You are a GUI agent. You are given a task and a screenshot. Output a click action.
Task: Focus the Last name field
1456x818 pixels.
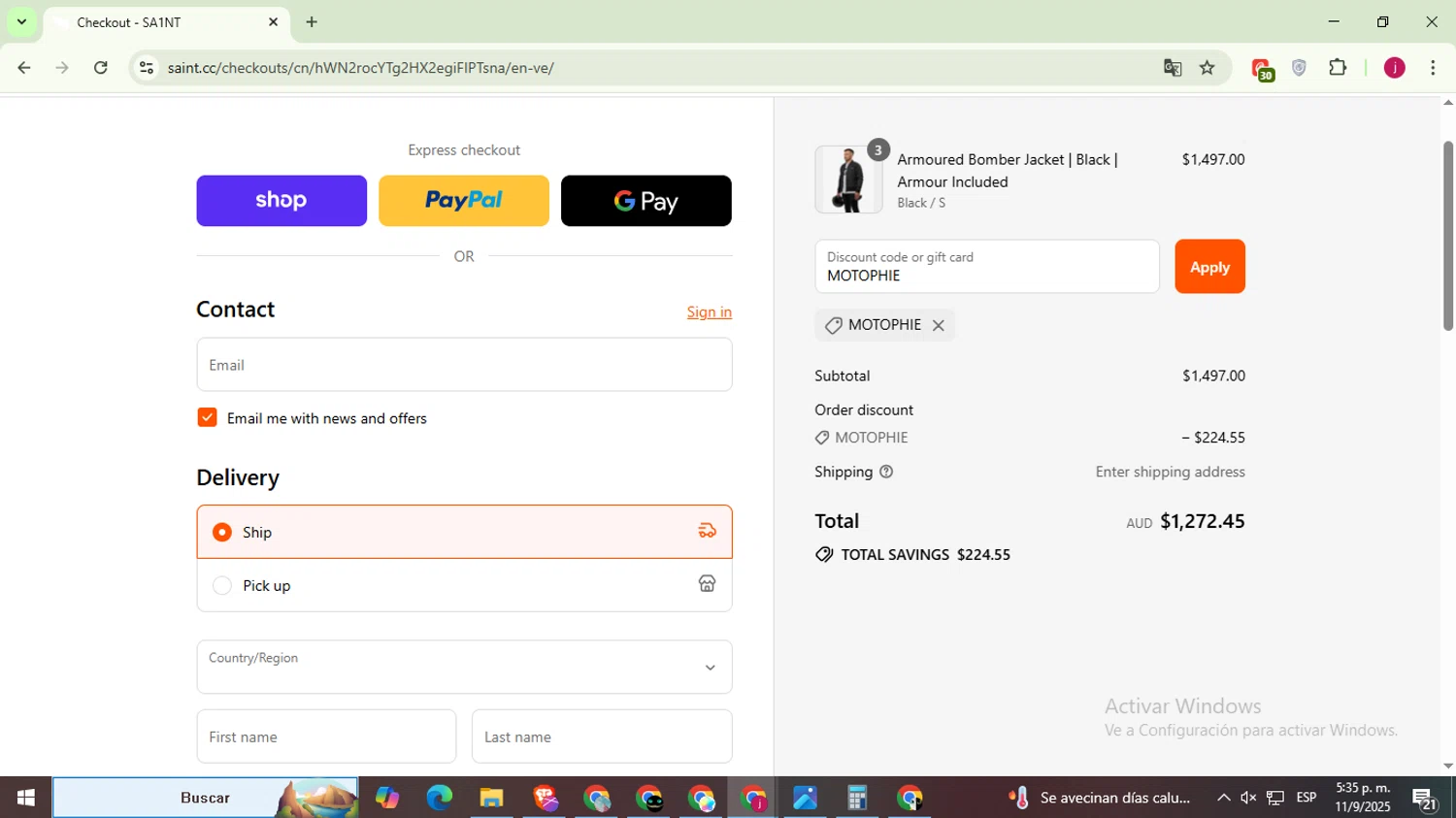tap(602, 736)
